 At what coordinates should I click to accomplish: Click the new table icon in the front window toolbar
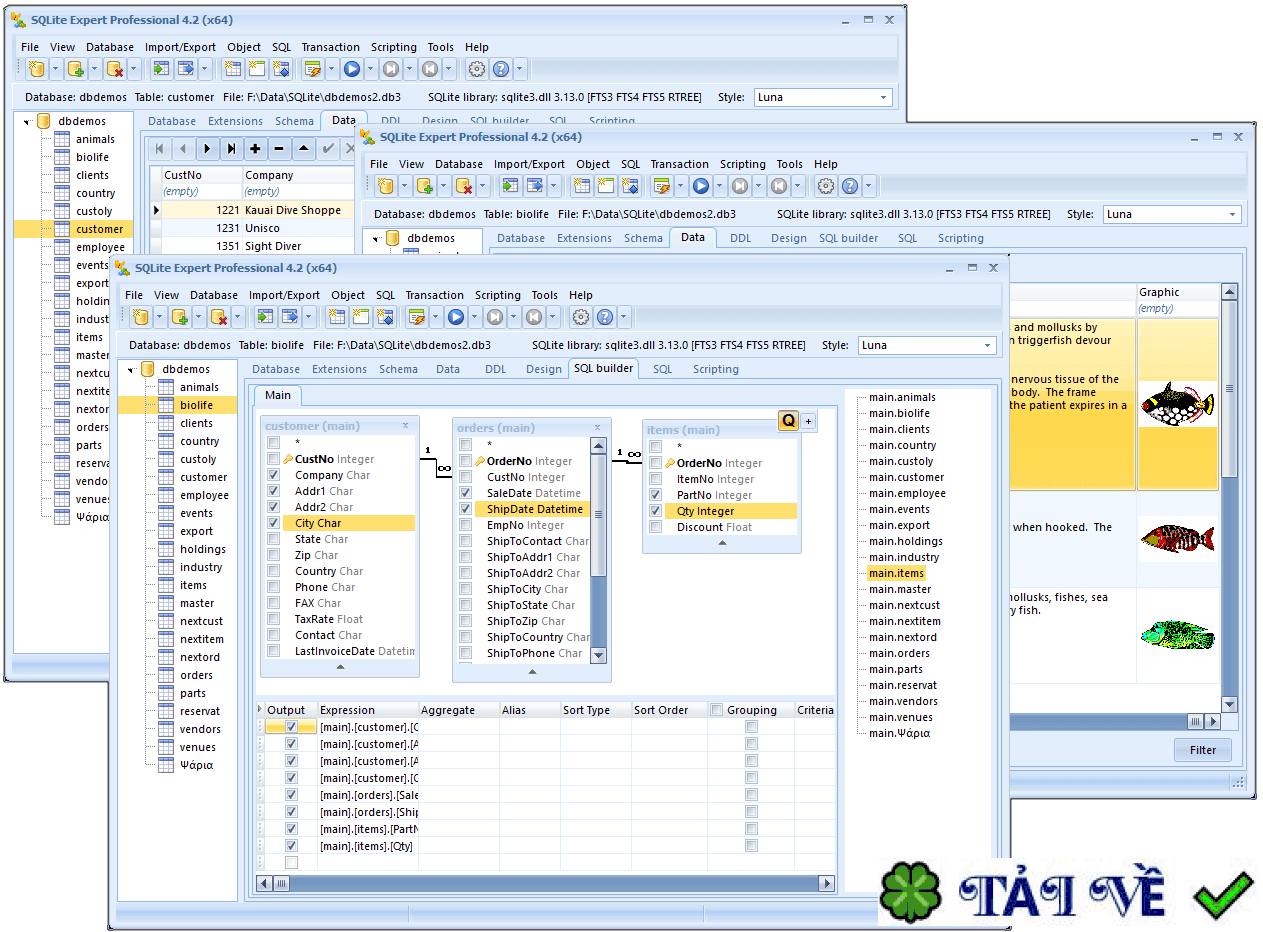337,317
